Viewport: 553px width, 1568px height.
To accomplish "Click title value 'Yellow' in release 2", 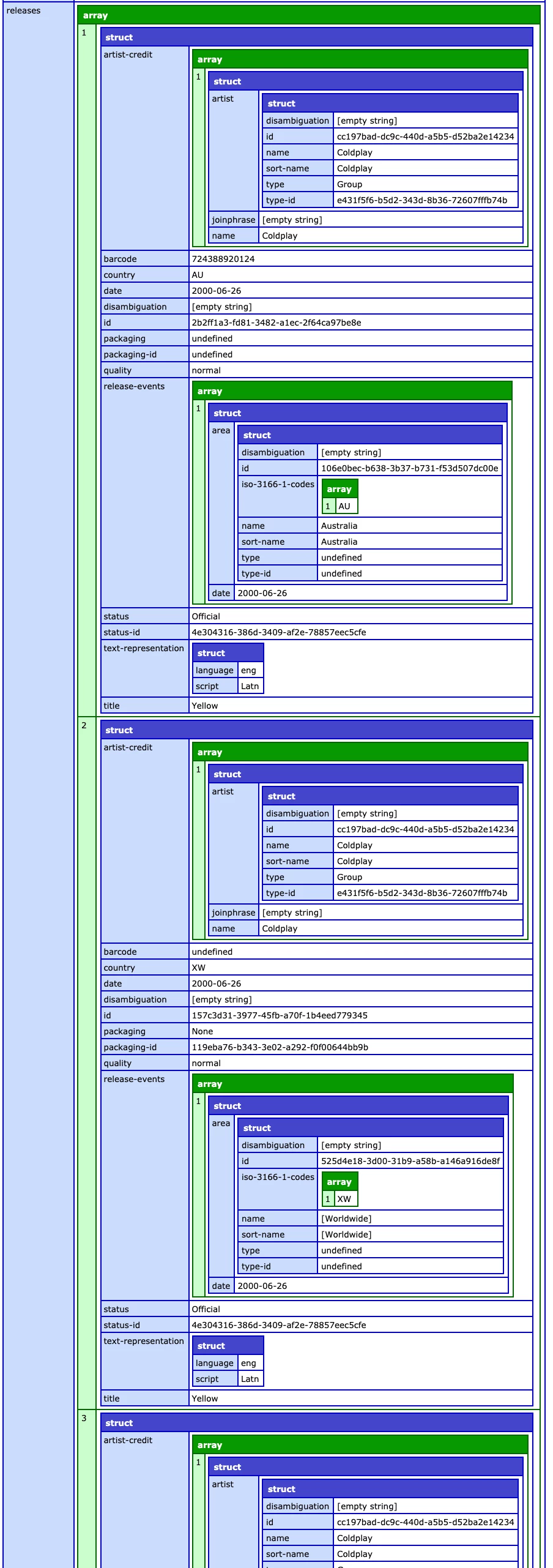I will [x=205, y=1398].
